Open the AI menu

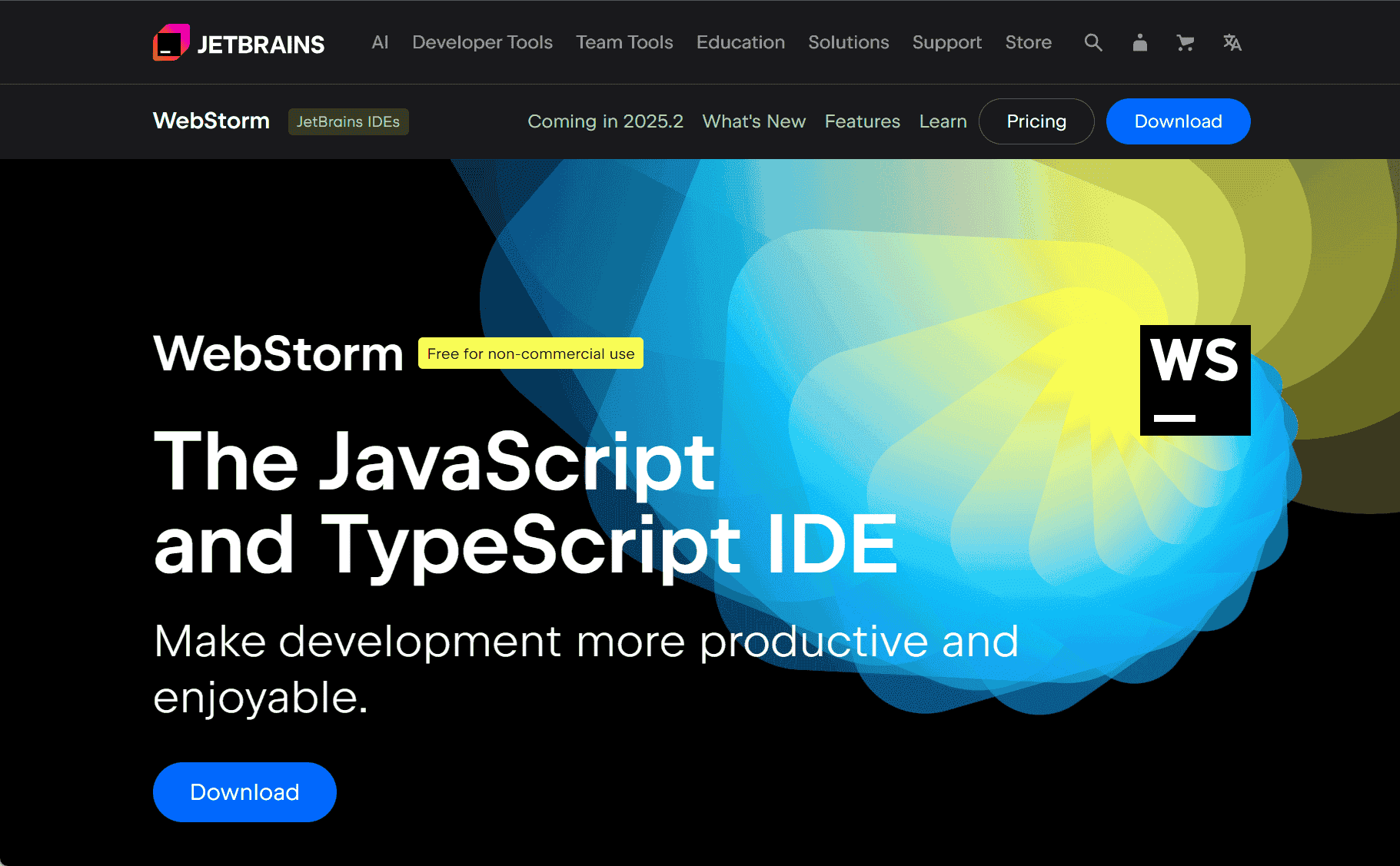380,43
